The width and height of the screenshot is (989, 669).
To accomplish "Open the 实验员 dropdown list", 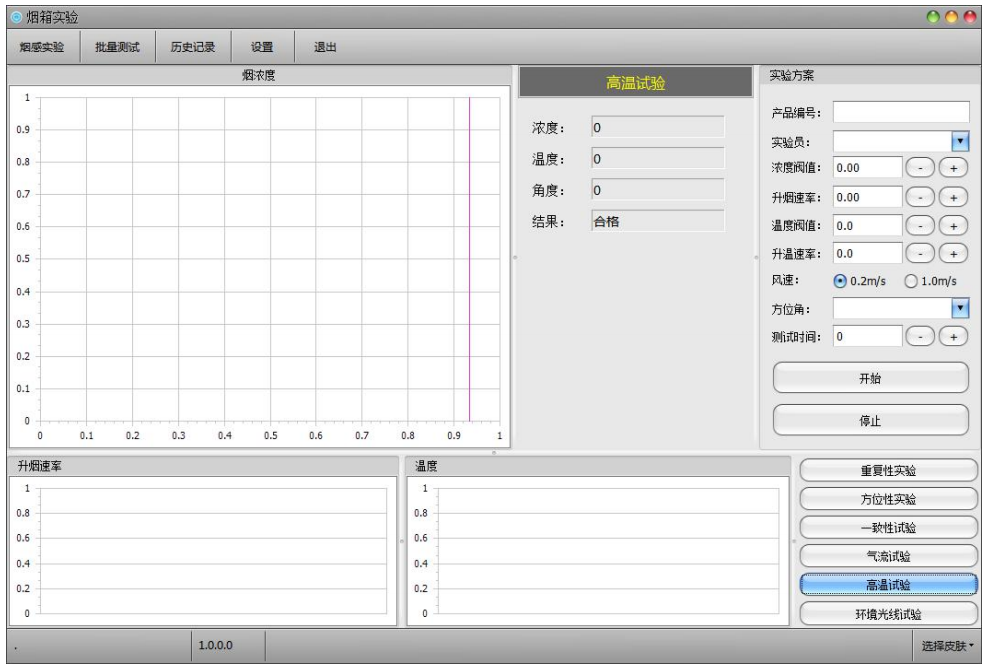I will (x=961, y=141).
